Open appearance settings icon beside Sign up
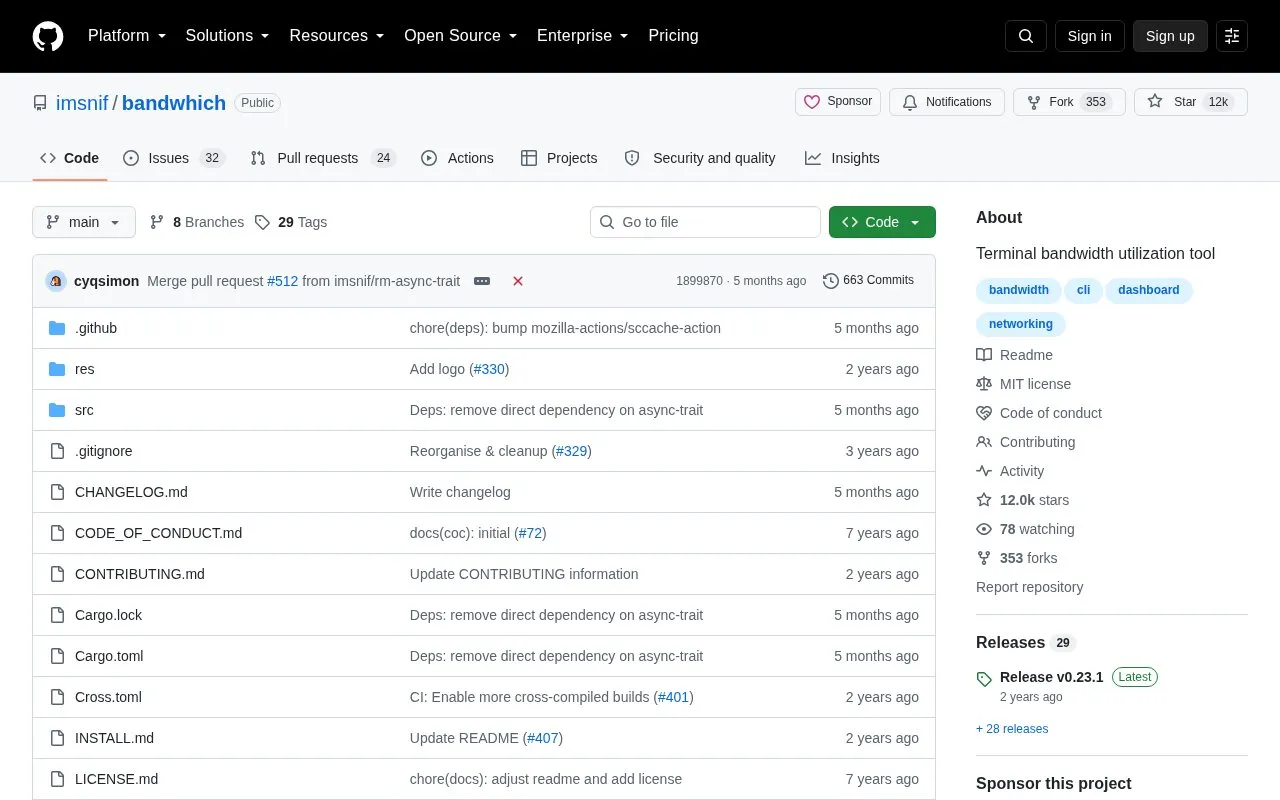Image resolution: width=1280 pixels, height=800 pixels. click(x=1232, y=36)
